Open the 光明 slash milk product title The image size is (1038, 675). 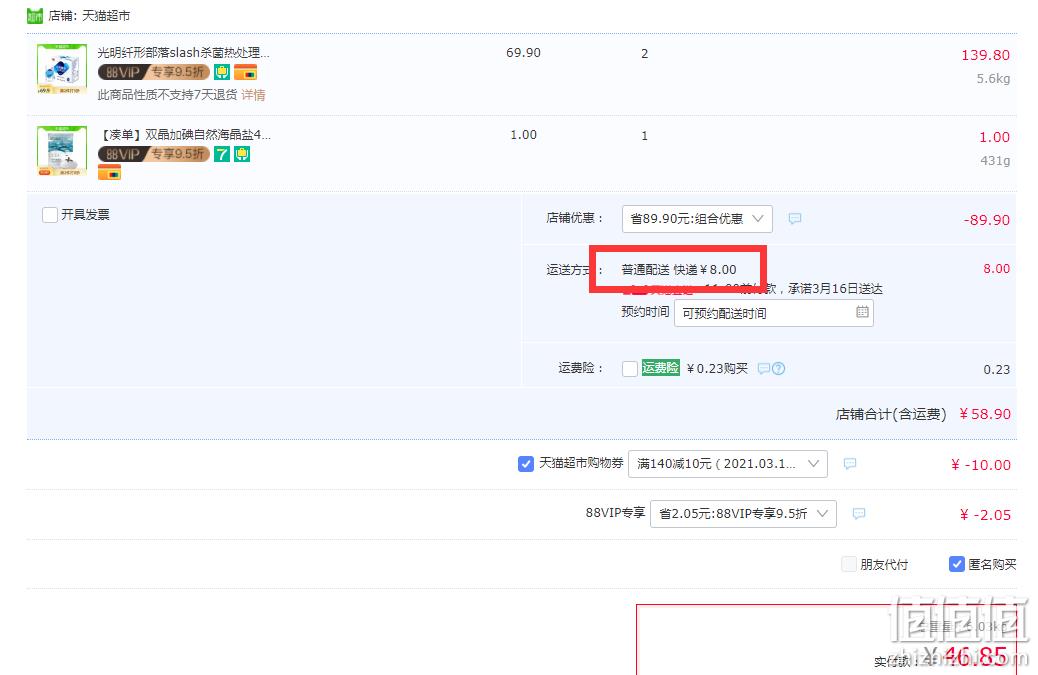183,52
